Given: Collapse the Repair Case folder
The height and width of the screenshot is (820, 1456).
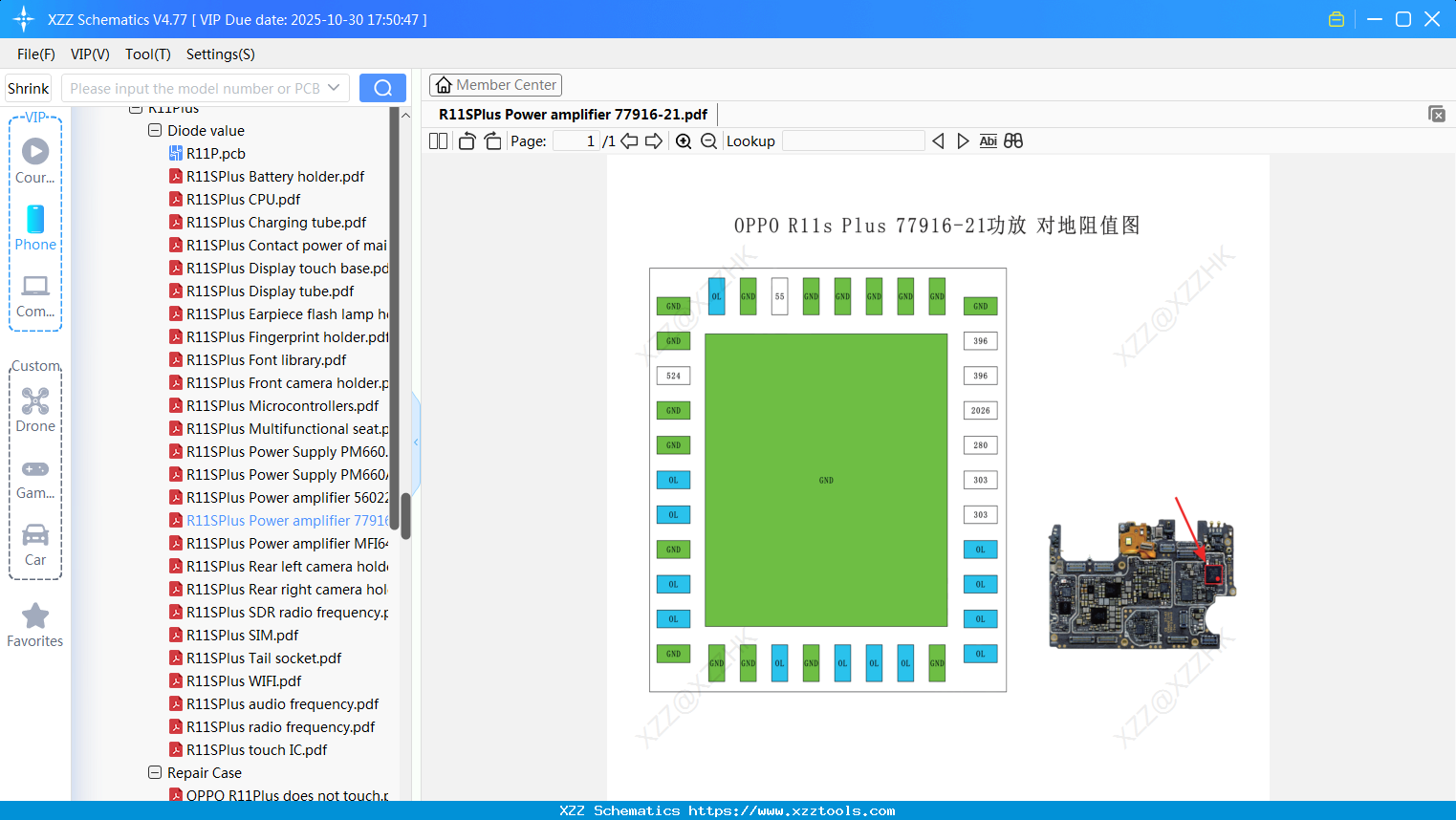Looking at the screenshot, I should click(x=155, y=772).
